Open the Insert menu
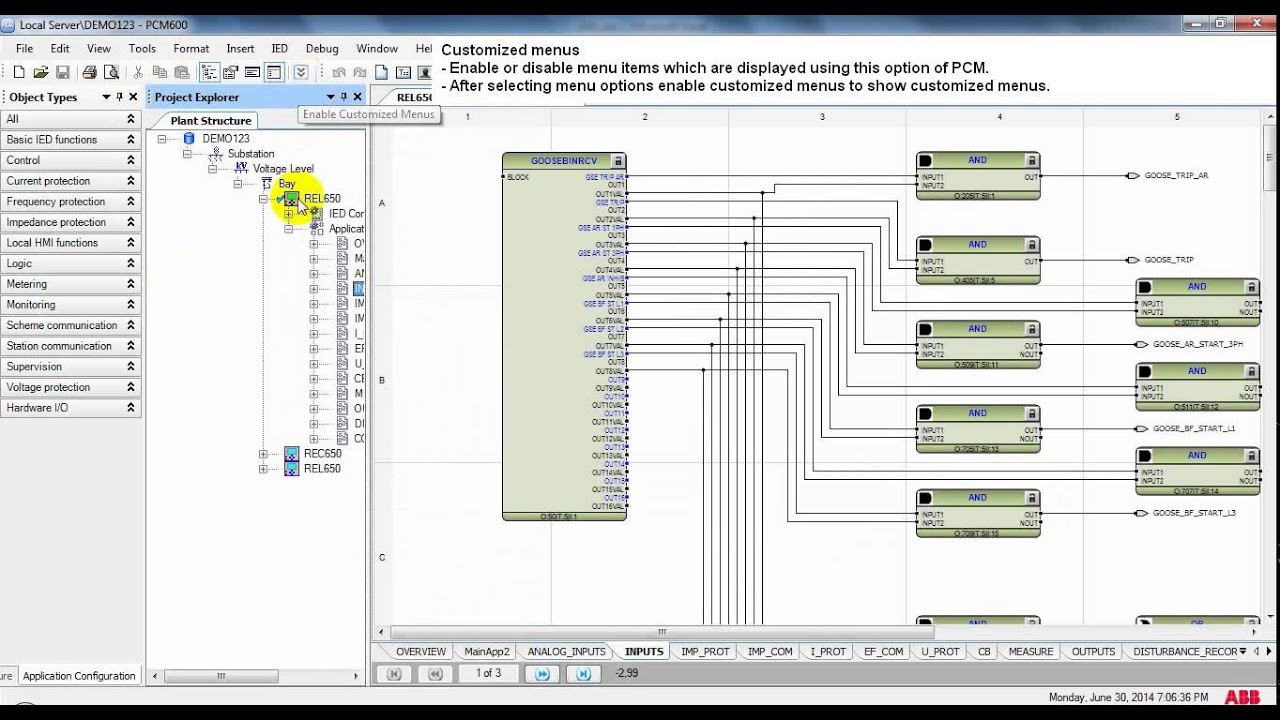Screen dimensions: 1280x720 [240, 48]
